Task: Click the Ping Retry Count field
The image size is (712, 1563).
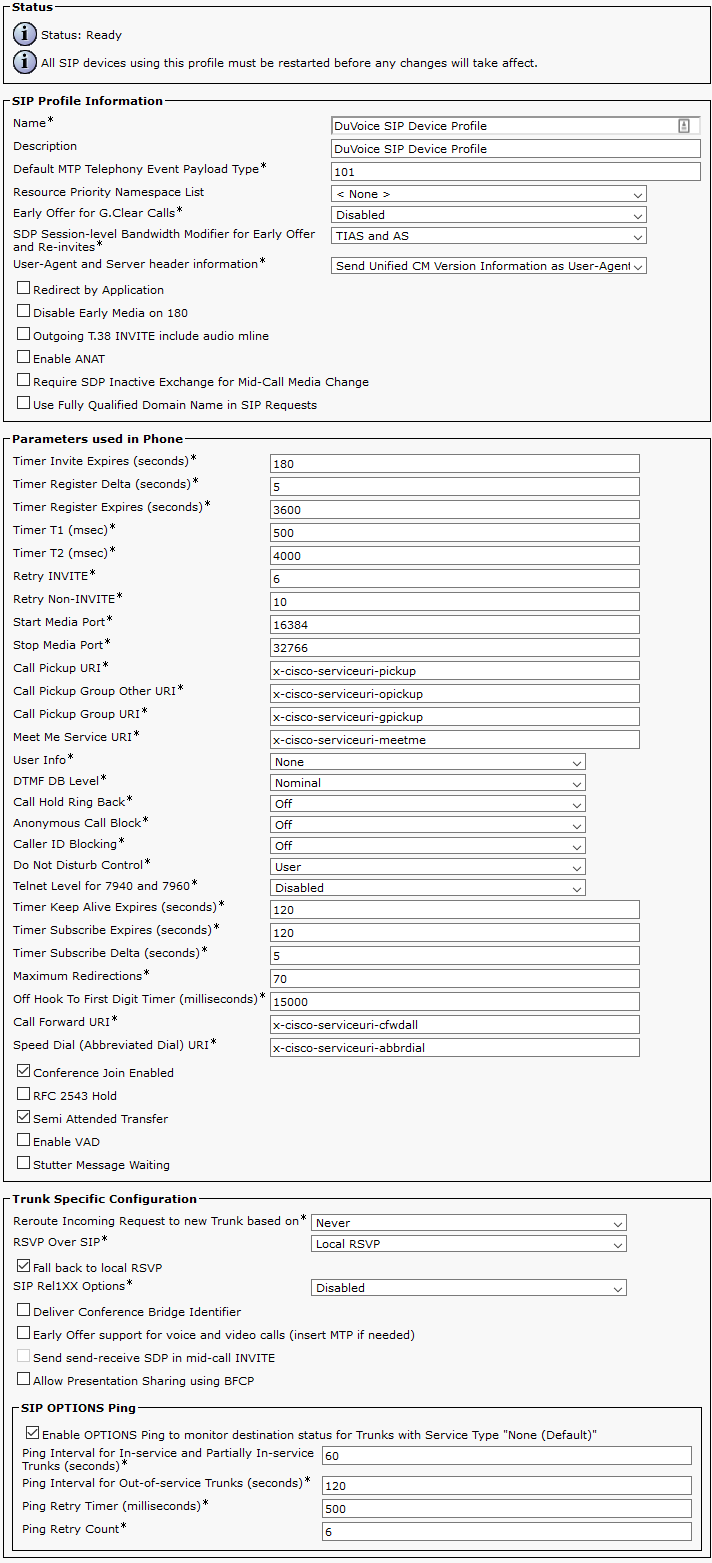Action: [x=507, y=1532]
